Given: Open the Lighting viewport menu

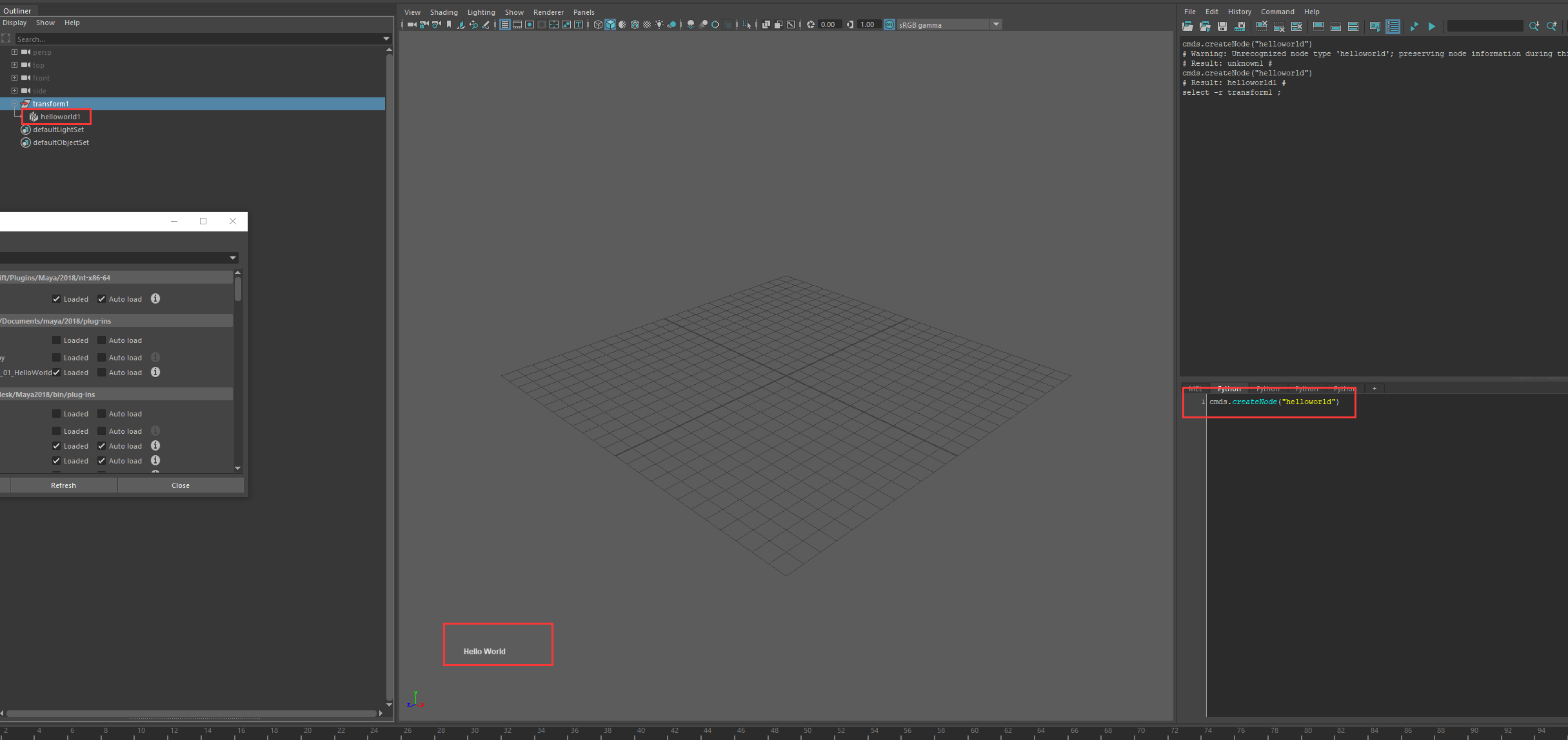Looking at the screenshot, I should [x=481, y=12].
